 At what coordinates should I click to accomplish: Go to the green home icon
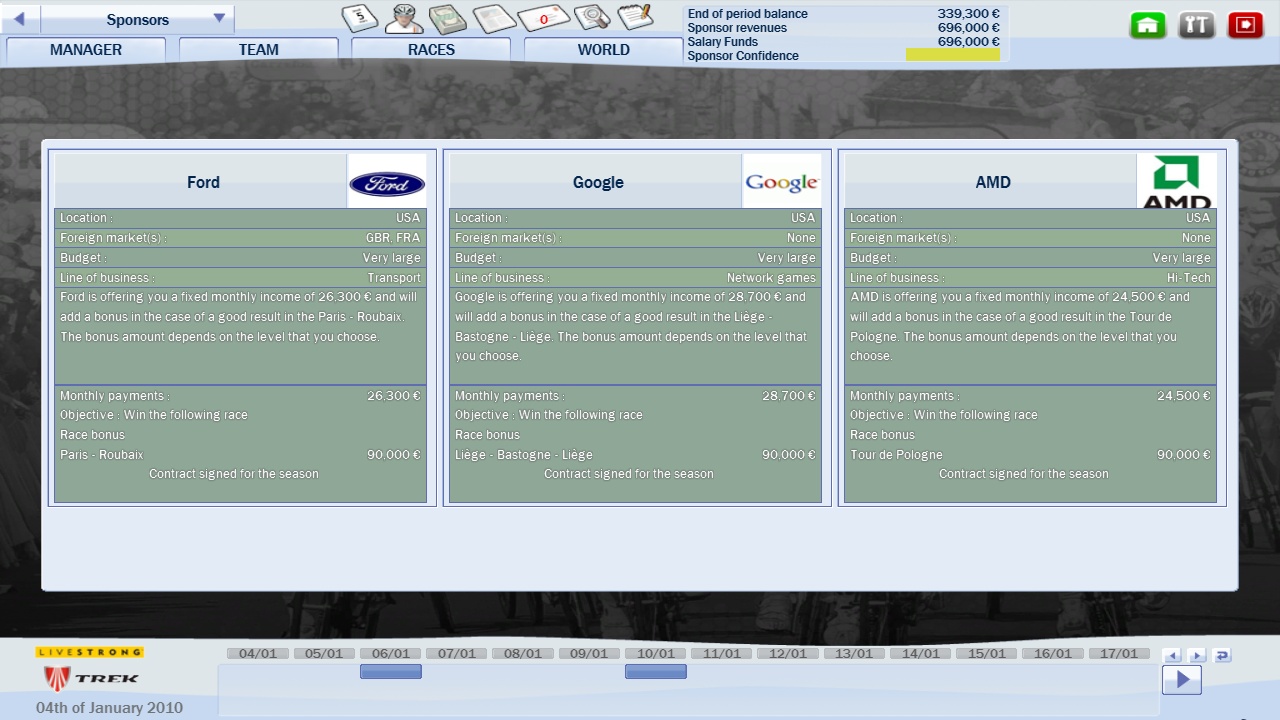pos(1148,26)
